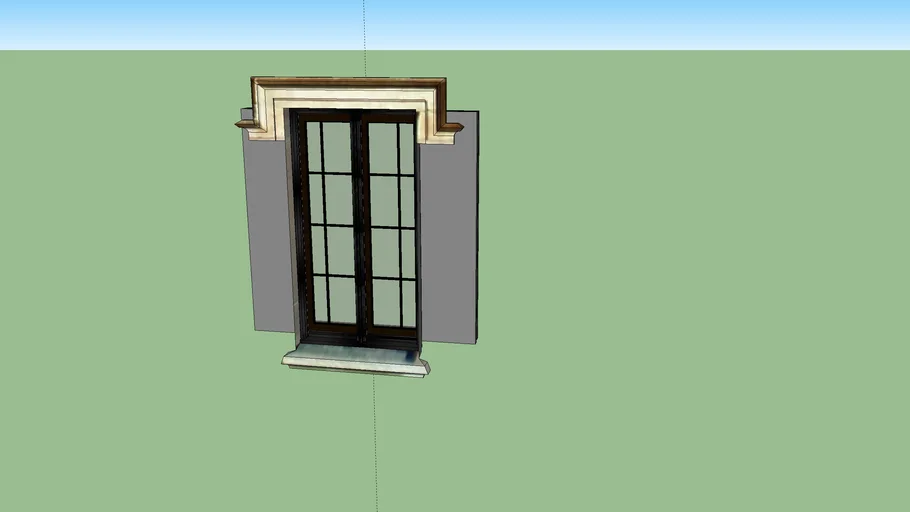910x512 pixels.
Task: Select the bottom rail of the window frame
Action: click(x=360, y=333)
